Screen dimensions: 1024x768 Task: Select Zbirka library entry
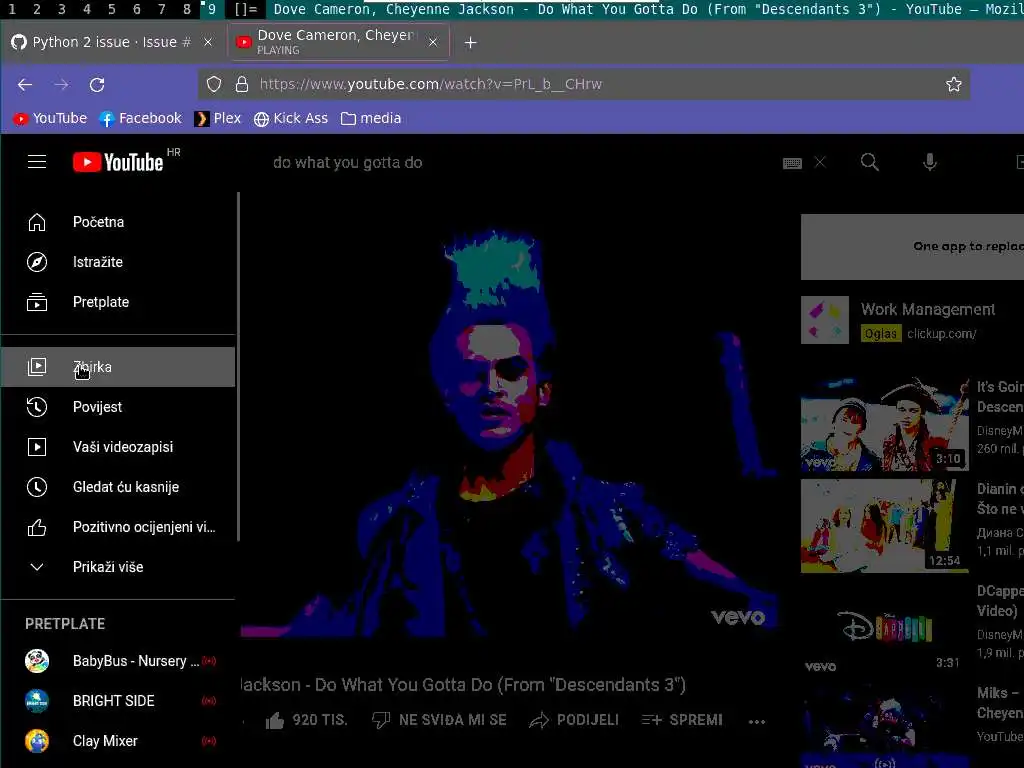118,367
